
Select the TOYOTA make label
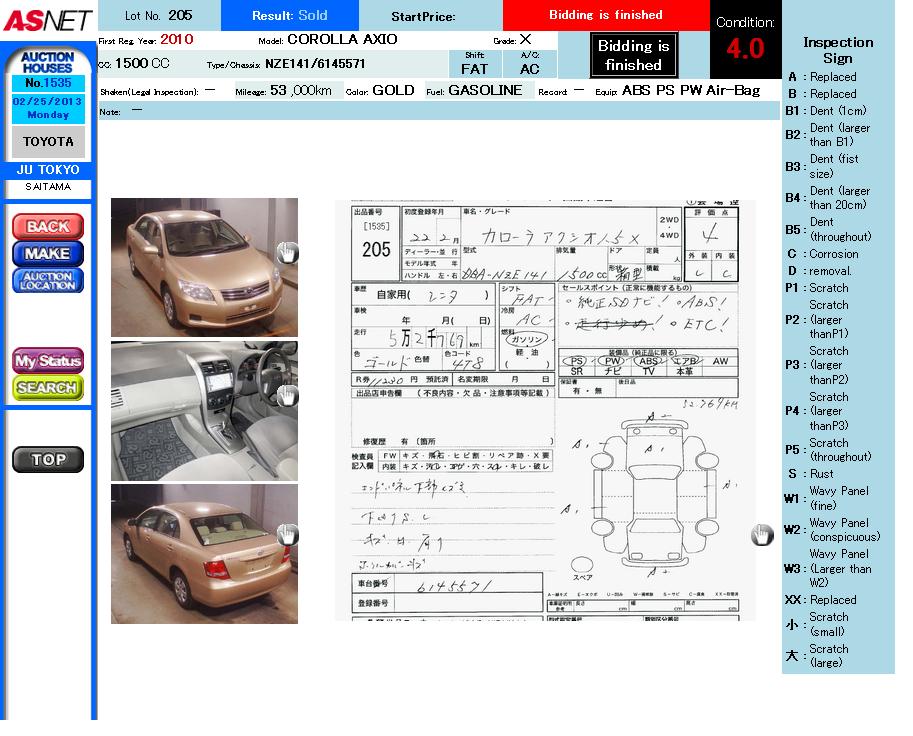point(48,142)
